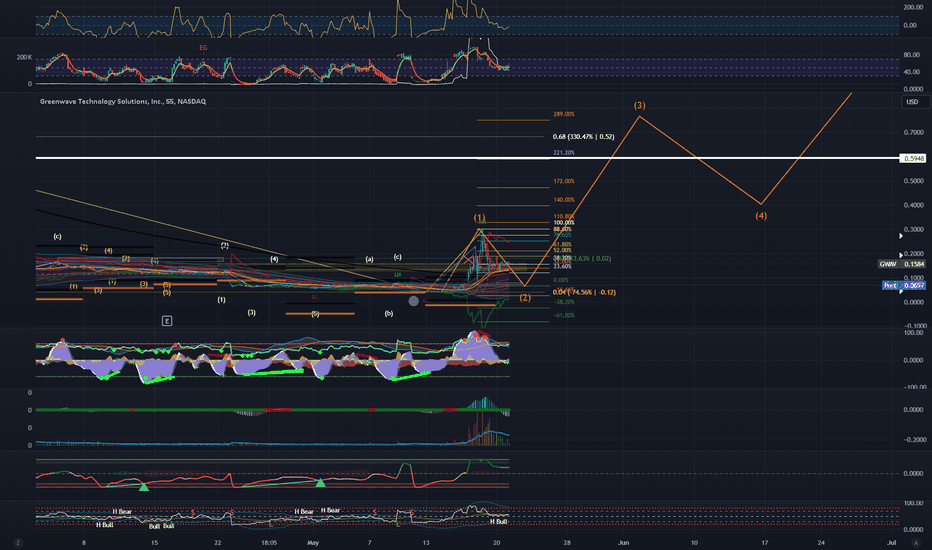Click the 221.20% Fibonacci level label
Image resolution: width=932 pixels, height=550 pixels.
pyautogui.click(x=563, y=153)
